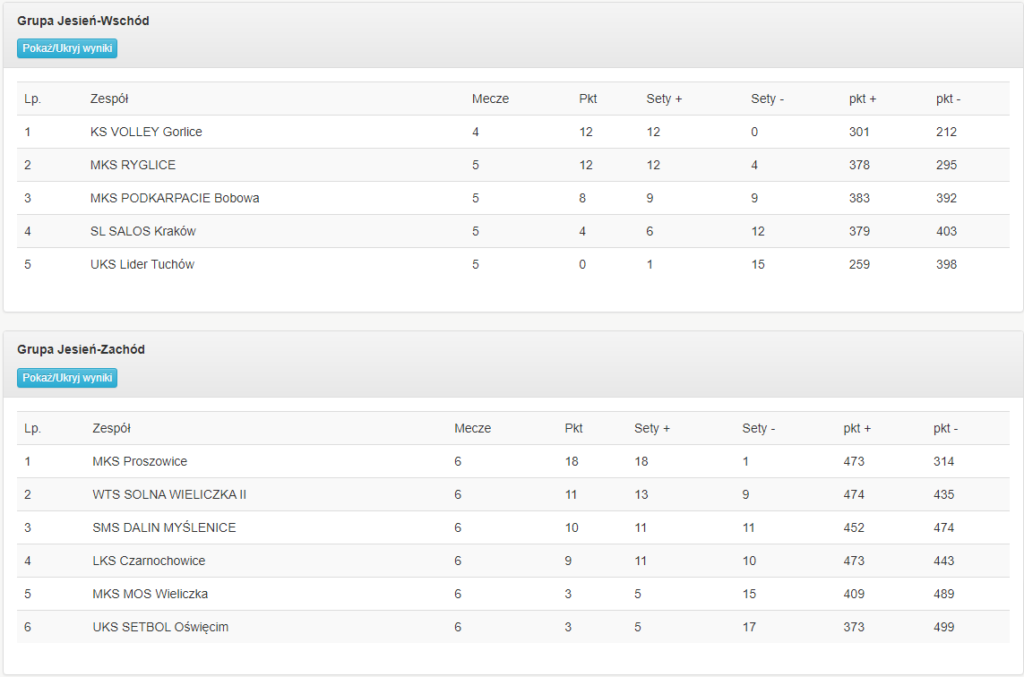
Task: Click the pkt - header in Wschód table
Action: 948,99
